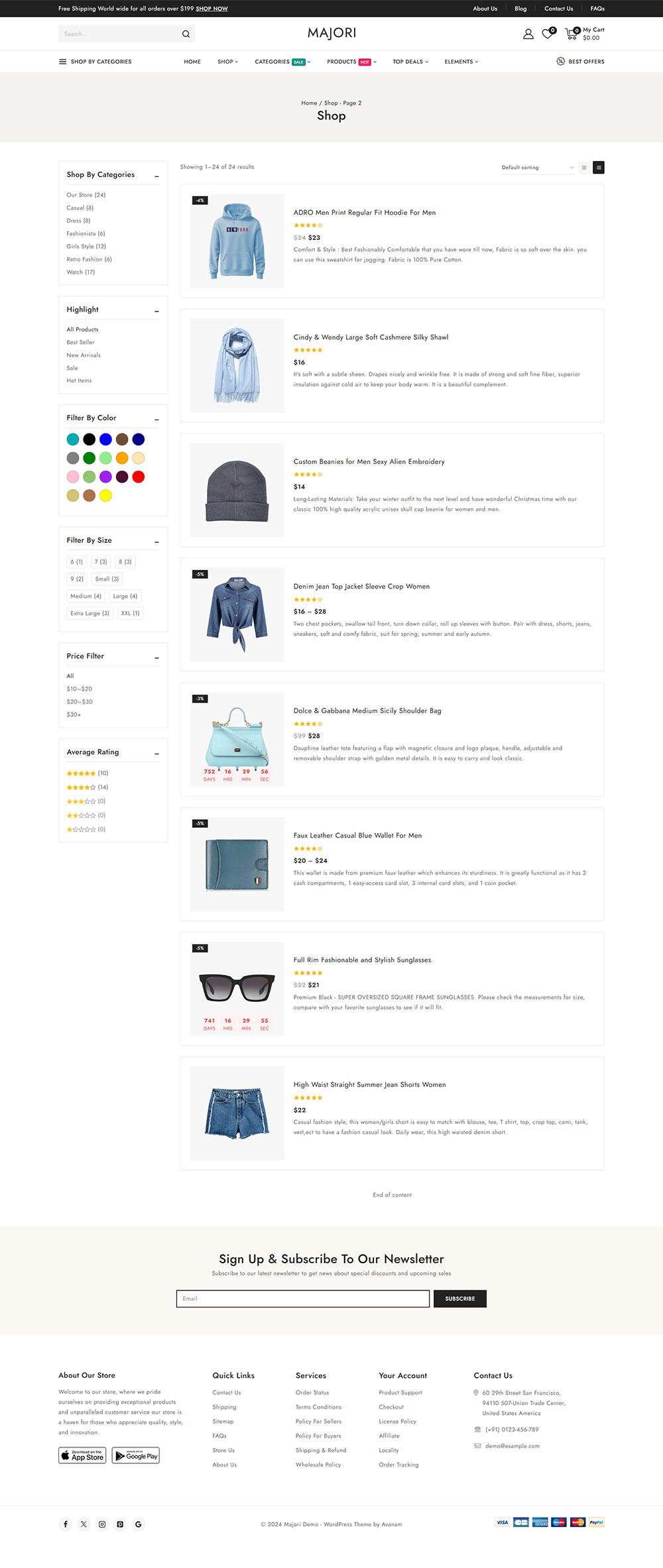This screenshot has height=1568, width=663.
Task: Select the red color filter swatch
Action: tap(139, 477)
